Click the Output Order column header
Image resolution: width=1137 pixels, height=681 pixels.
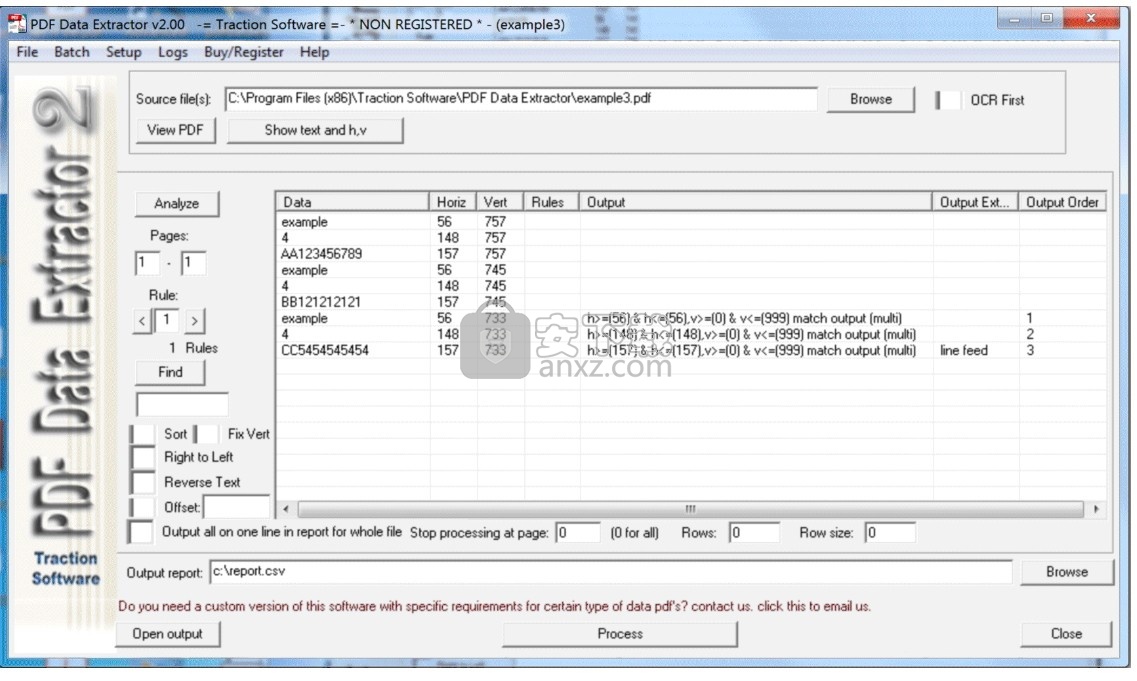click(x=1062, y=202)
